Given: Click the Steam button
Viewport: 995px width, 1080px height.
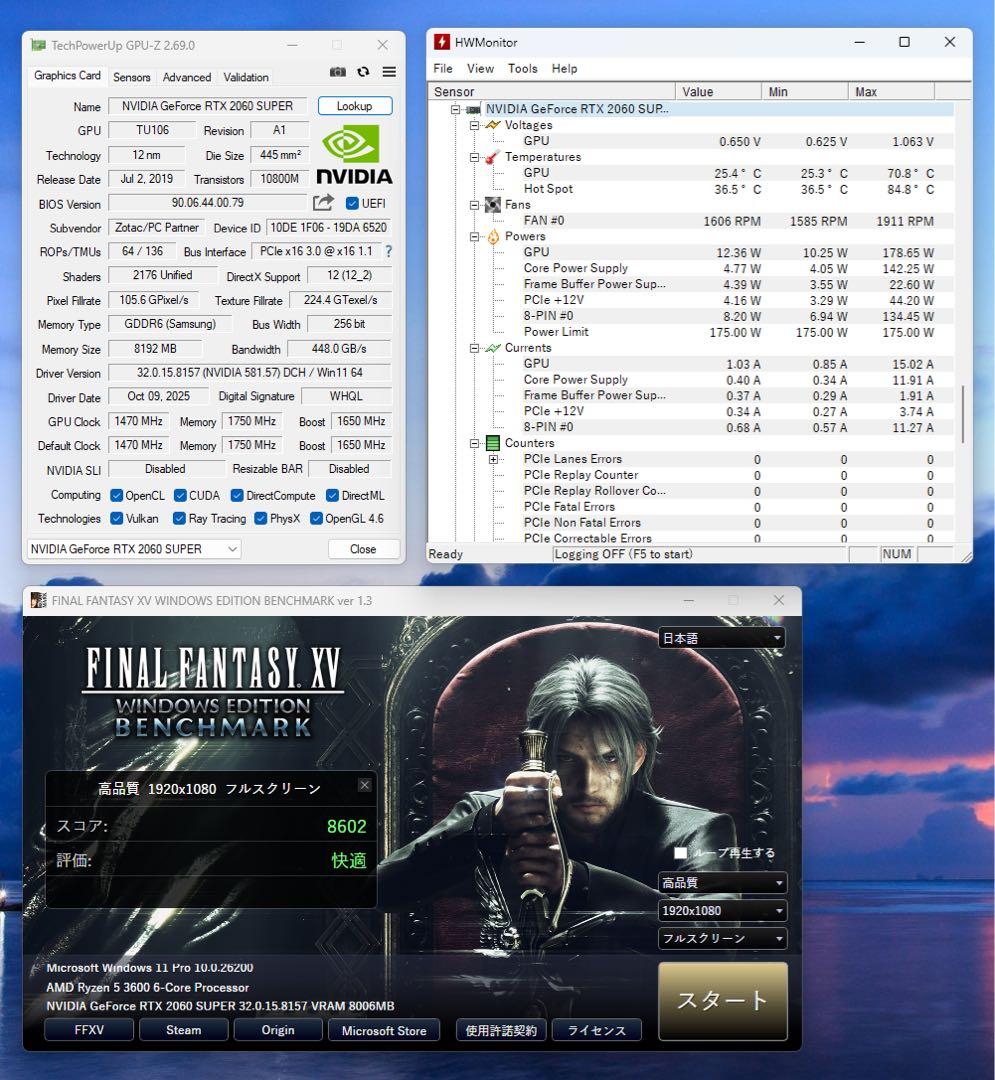Looking at the screenshot, I should [x=183, y=1030].
